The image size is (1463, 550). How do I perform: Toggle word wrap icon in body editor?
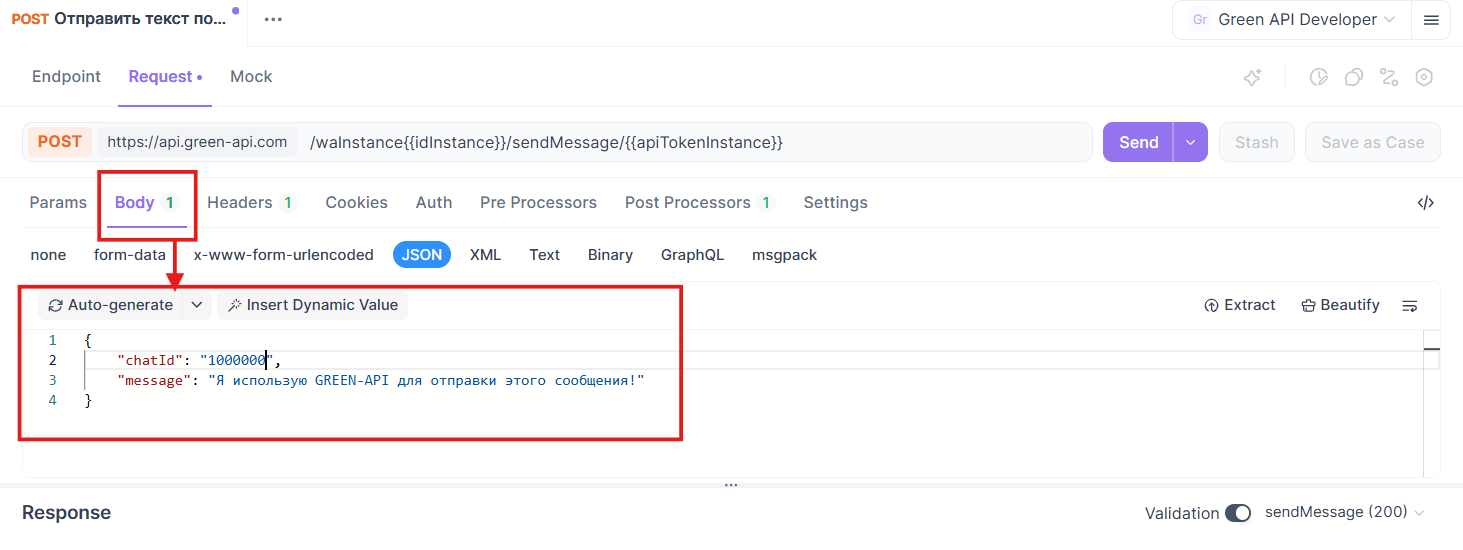[1410, 306]
